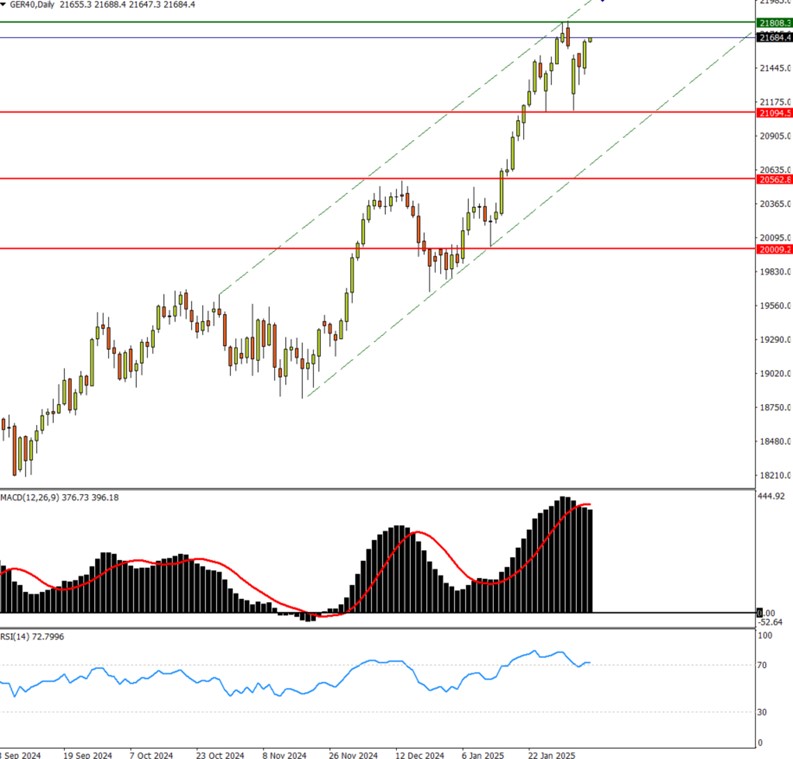Select the black 21684.4 current price tag

775,38
